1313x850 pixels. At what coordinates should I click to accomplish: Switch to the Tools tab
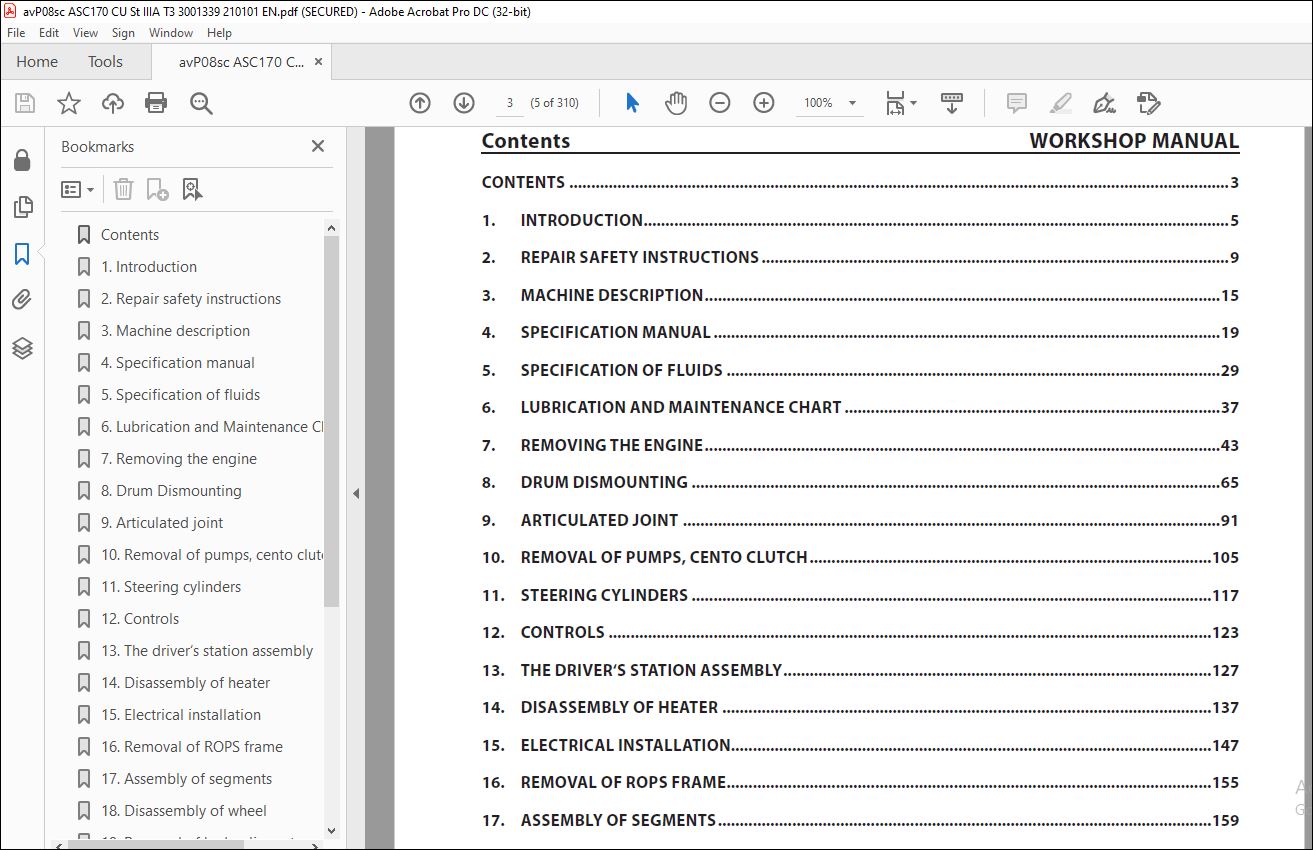point(105,62)
